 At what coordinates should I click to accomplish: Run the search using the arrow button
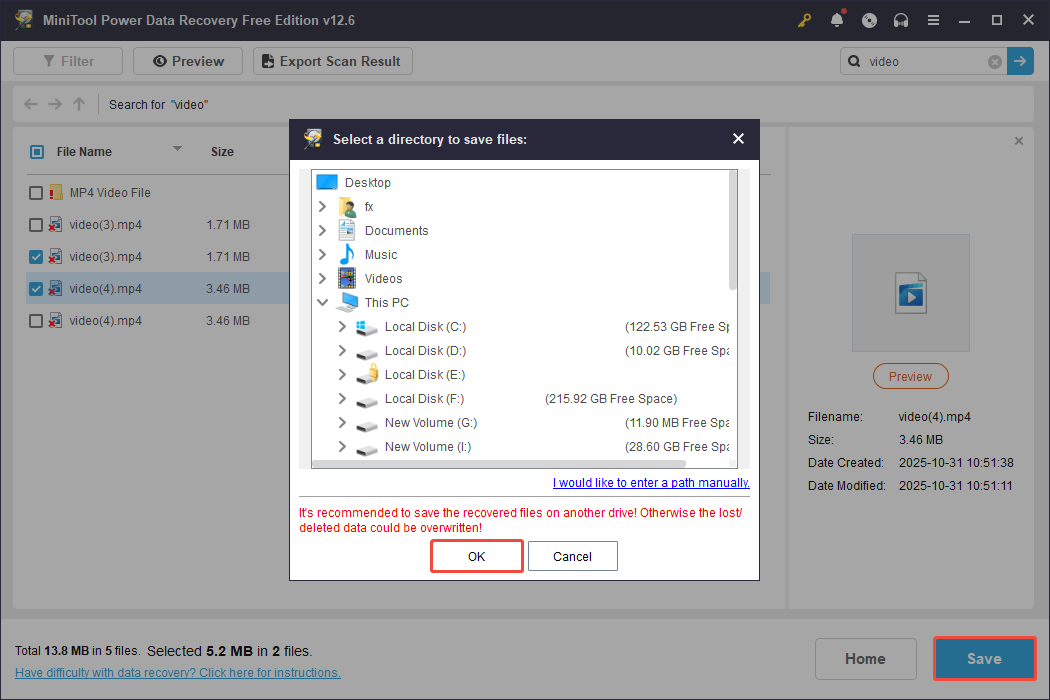(1020, 61)
